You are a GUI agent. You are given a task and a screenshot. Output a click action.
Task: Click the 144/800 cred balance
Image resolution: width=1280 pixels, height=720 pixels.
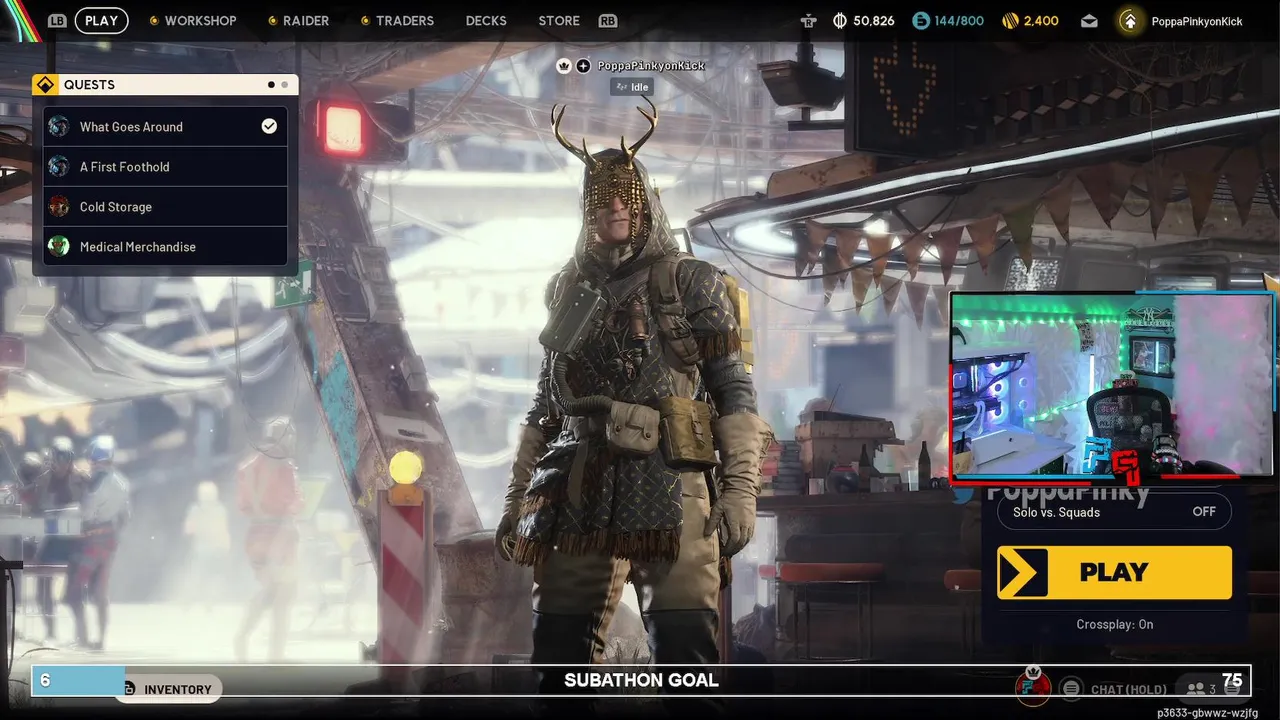[x=959, y=20]
